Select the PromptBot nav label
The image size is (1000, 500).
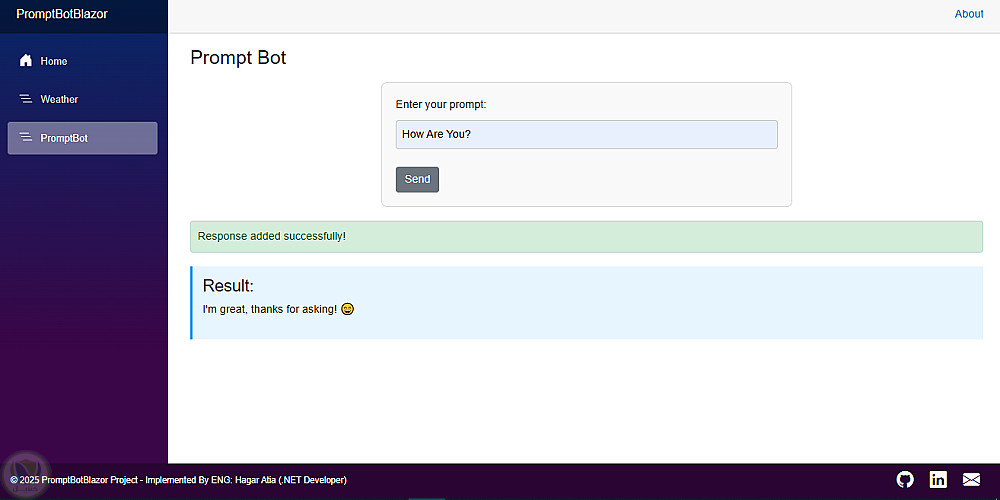click(x=64, y=138)
